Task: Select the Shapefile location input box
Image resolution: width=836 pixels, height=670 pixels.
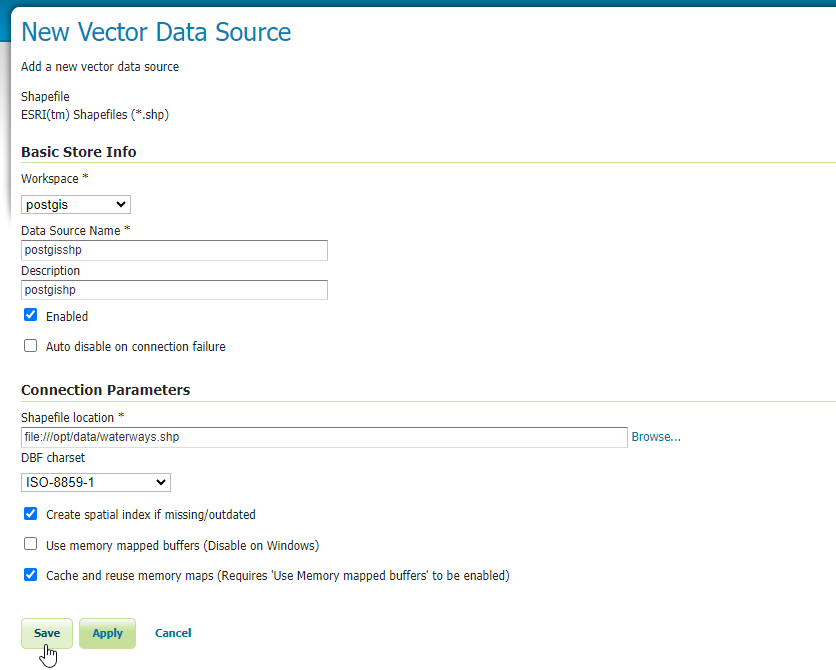Action: click(x=324, y=437)
